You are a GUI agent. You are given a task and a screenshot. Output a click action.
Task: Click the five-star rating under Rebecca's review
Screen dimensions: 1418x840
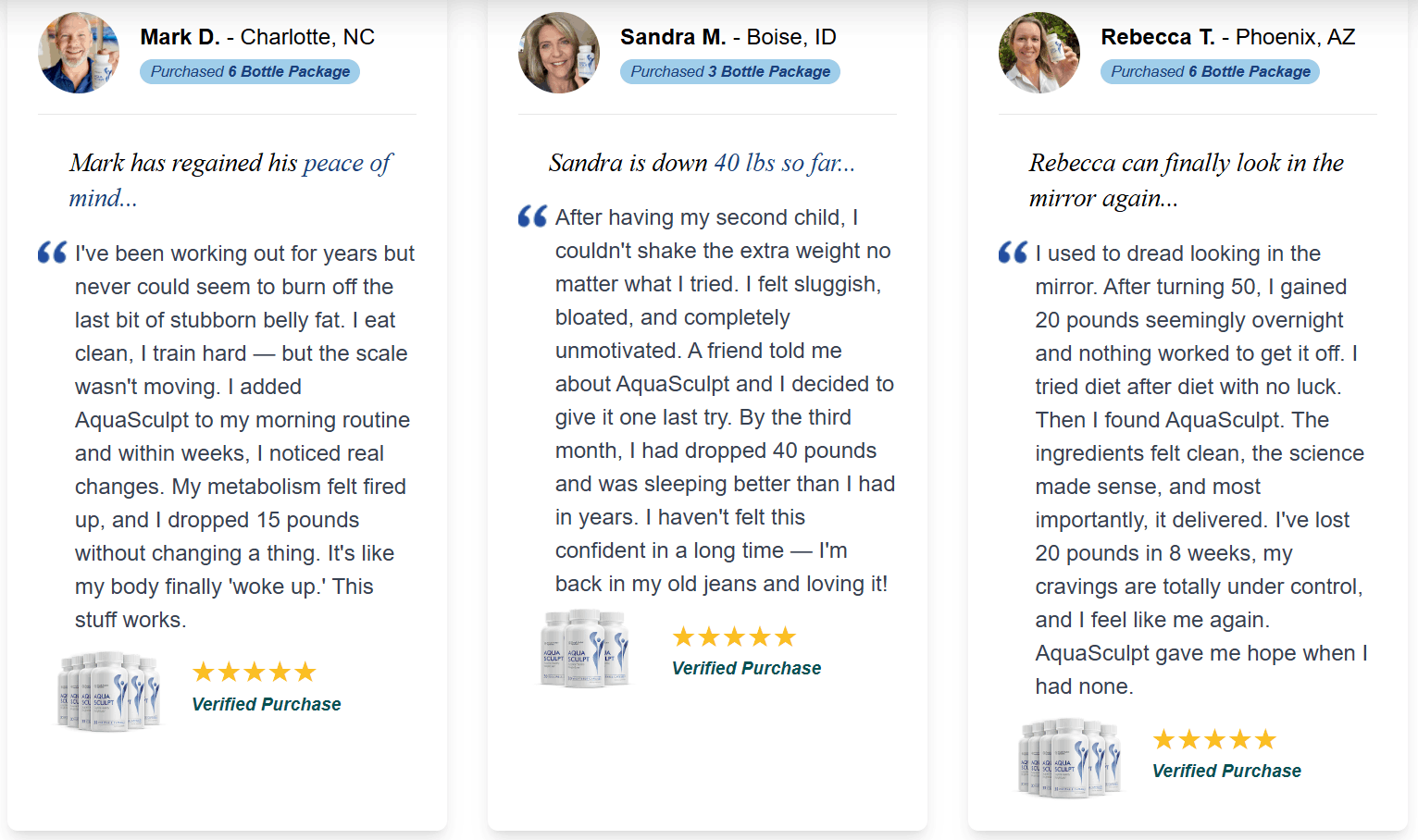coord(1214,739)
